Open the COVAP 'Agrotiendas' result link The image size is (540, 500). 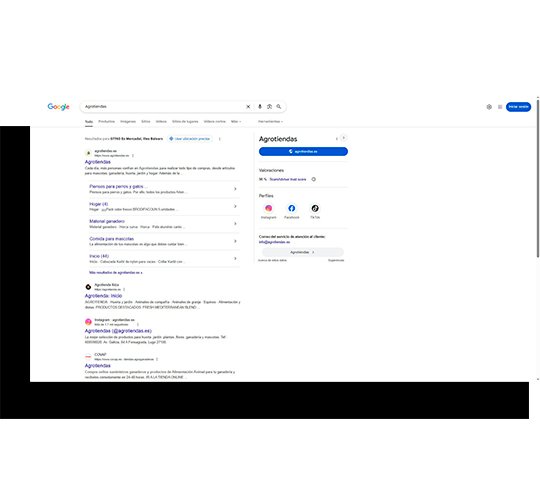pyautogui.click(x=98, y=366)
